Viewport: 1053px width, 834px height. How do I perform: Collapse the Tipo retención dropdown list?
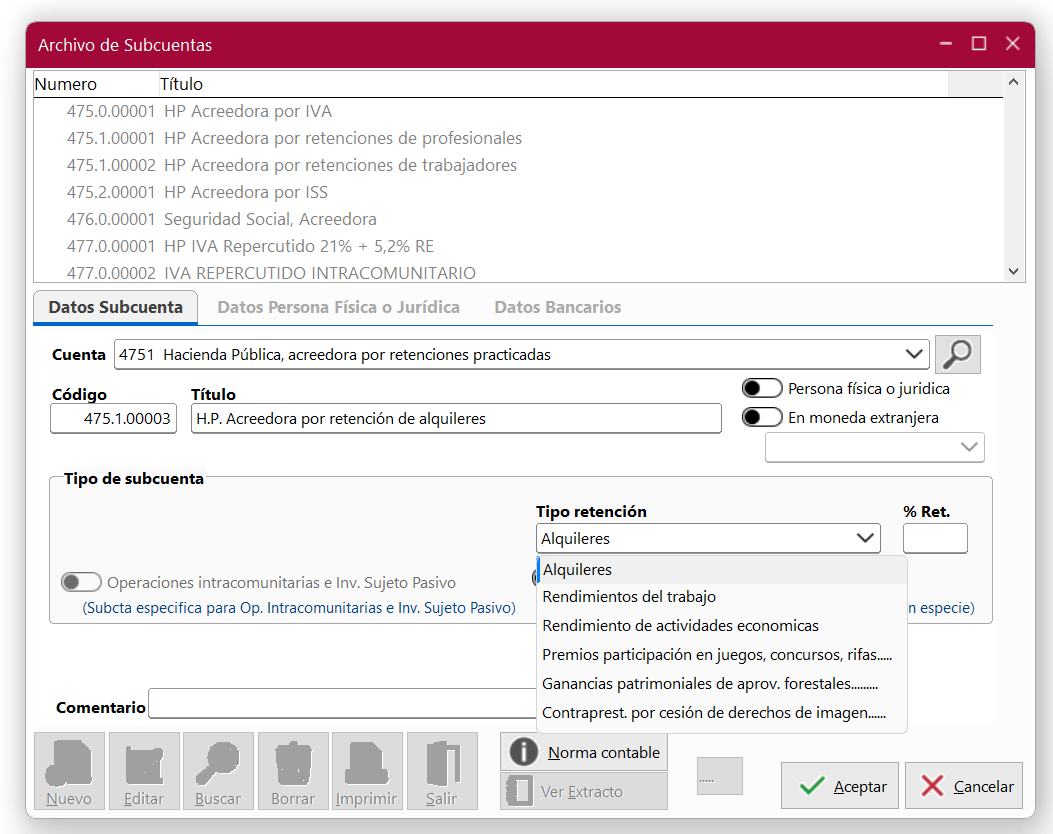tap(864, 538)
